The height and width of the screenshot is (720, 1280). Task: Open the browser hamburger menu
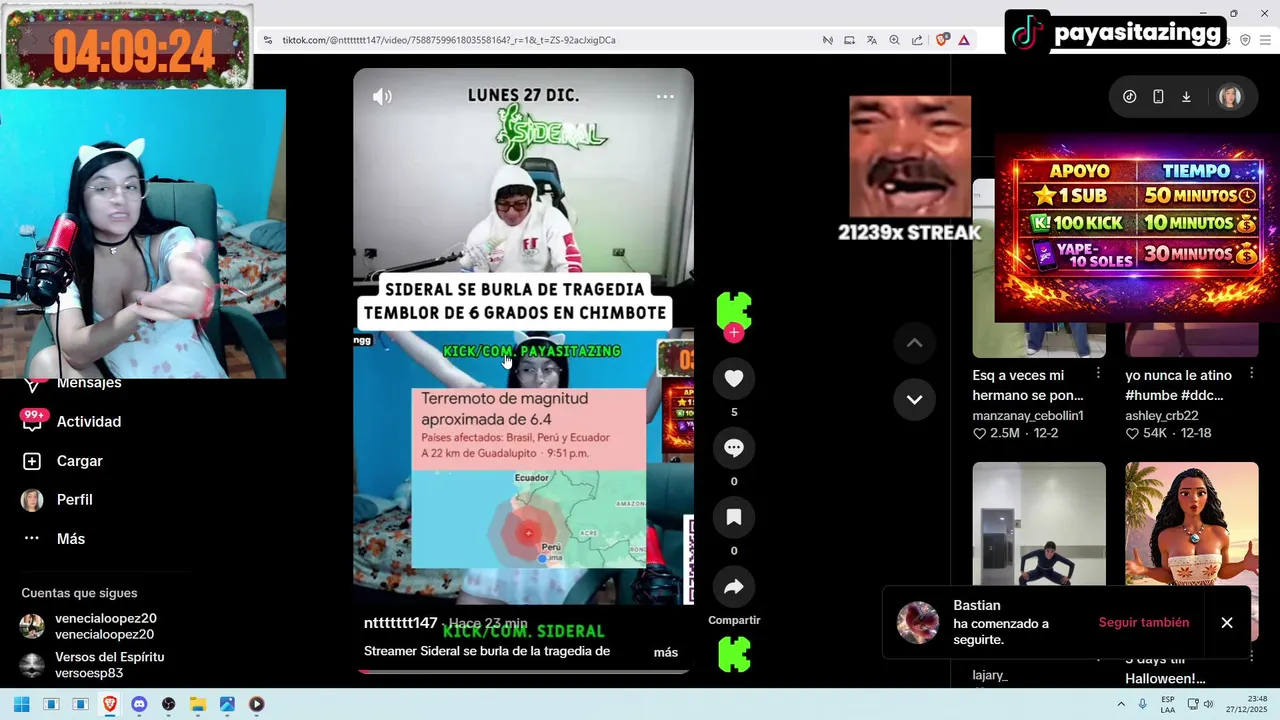(x=1267, y=40)
